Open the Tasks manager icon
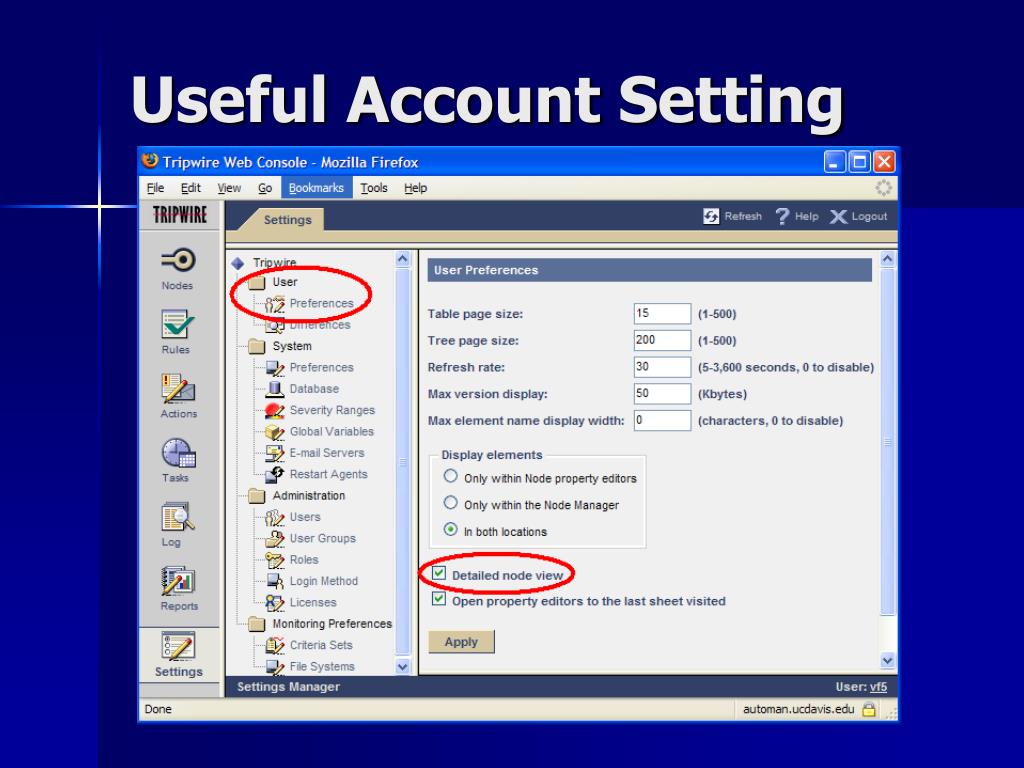This screenshot has height=768, width=1024. click(178, 453)
